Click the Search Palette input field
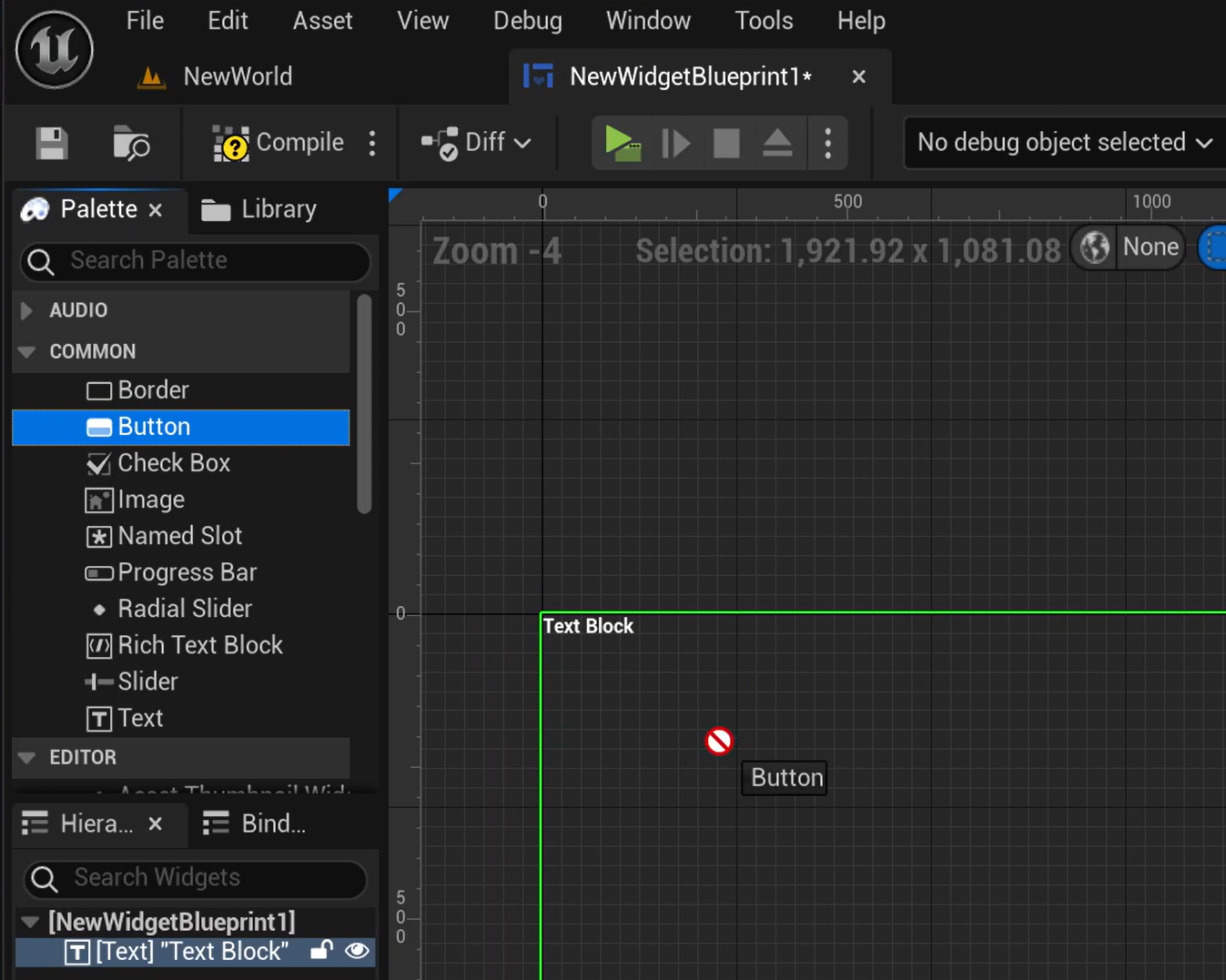 coord(195,261)
